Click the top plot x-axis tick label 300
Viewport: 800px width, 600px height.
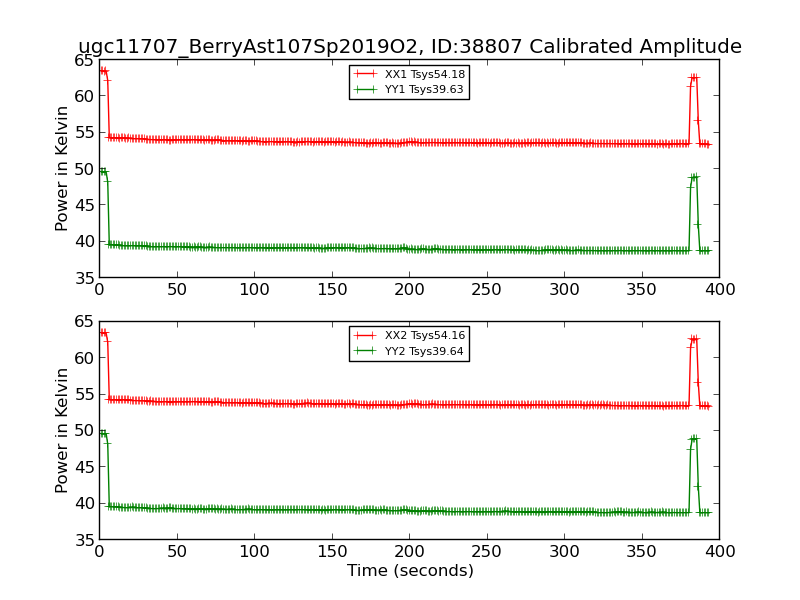coord(564,290)
